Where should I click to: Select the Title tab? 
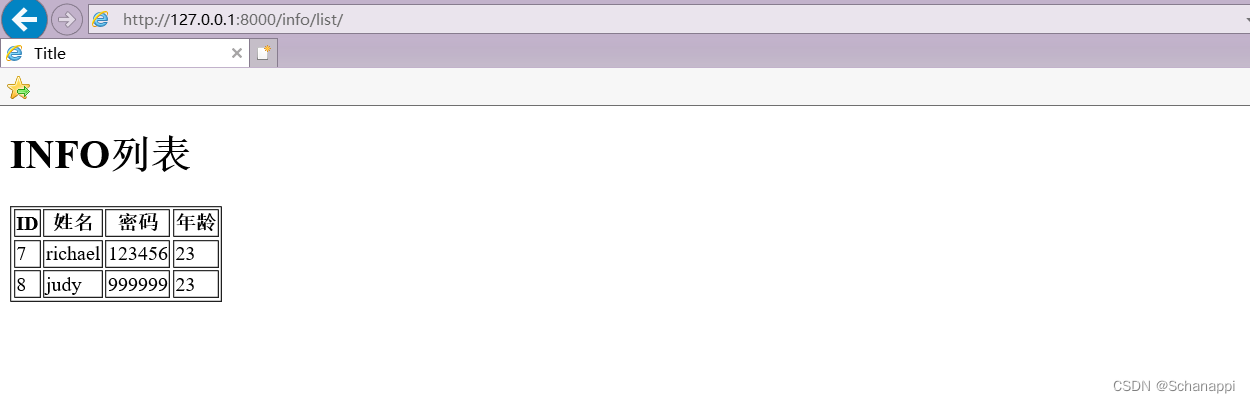124,53
